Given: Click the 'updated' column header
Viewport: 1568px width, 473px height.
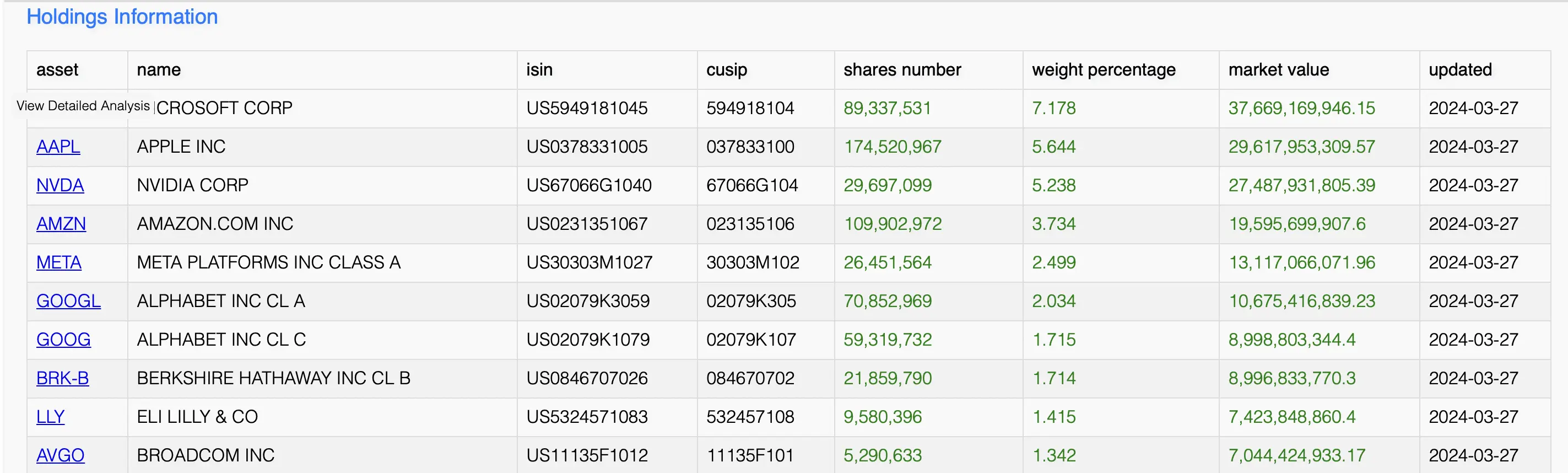Looking at the screenshot, I should pyautogui.click(x=1459, y=70).
